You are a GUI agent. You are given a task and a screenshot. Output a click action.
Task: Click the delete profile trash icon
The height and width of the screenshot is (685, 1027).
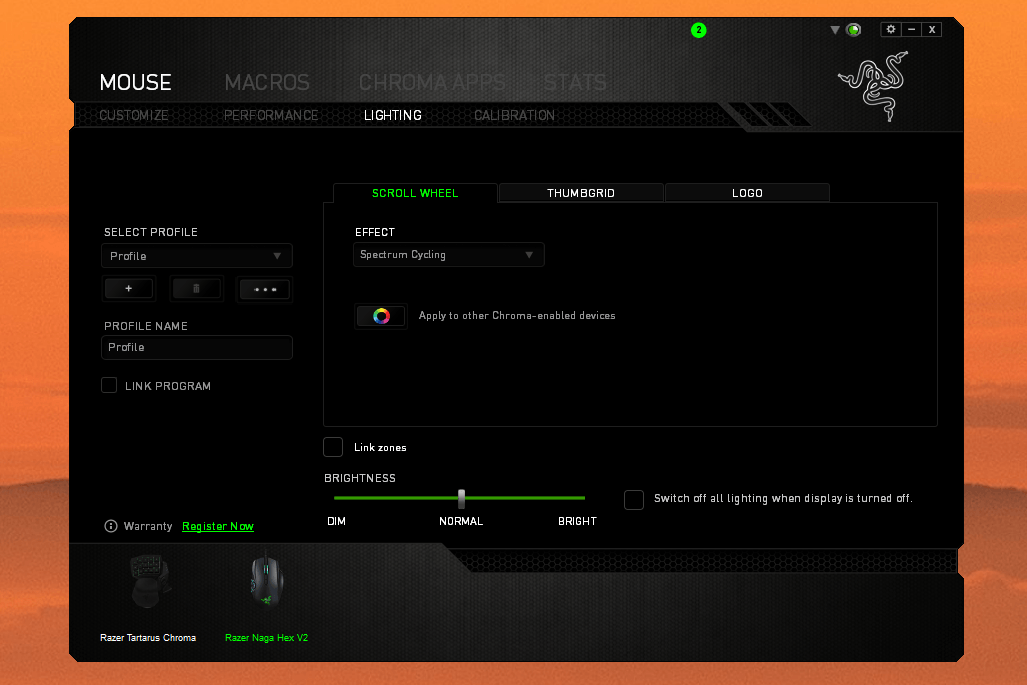coord(196,289)
